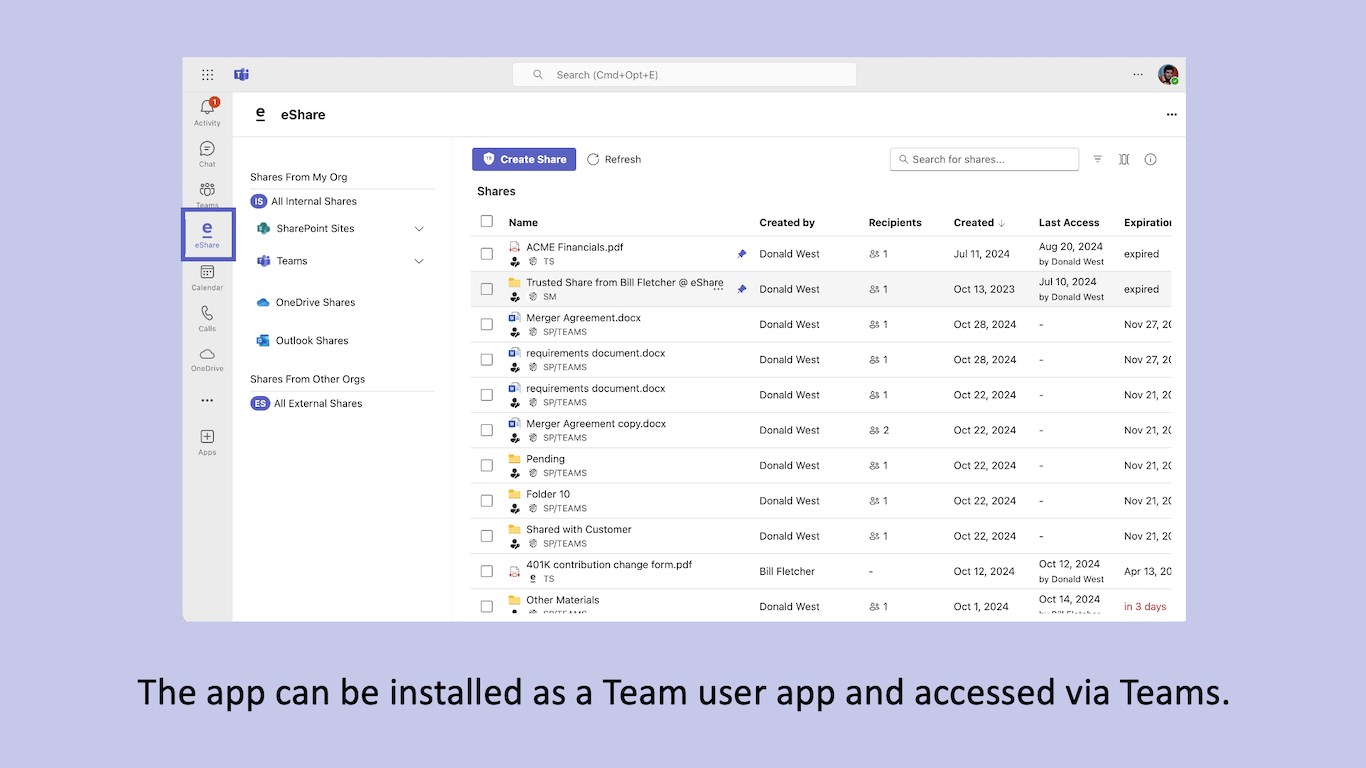Click the Refresh button

[614, 159]
